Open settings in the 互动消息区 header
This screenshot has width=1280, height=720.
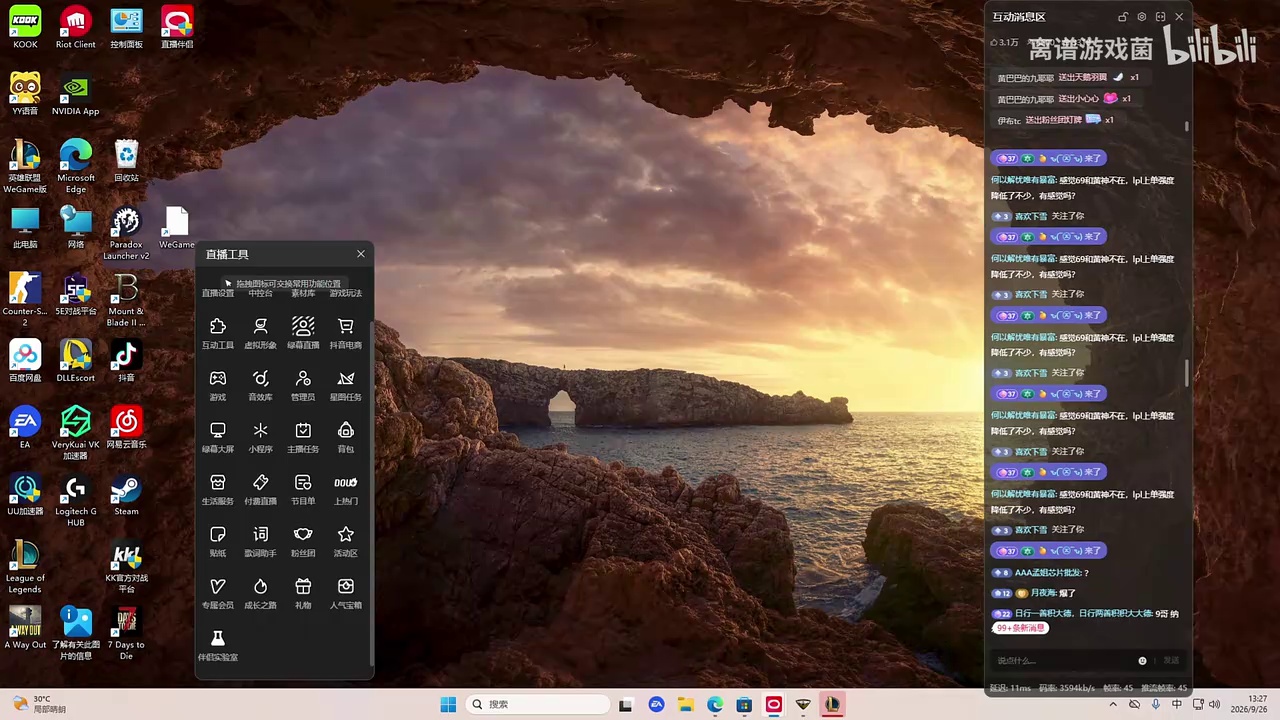[1142, 17]
